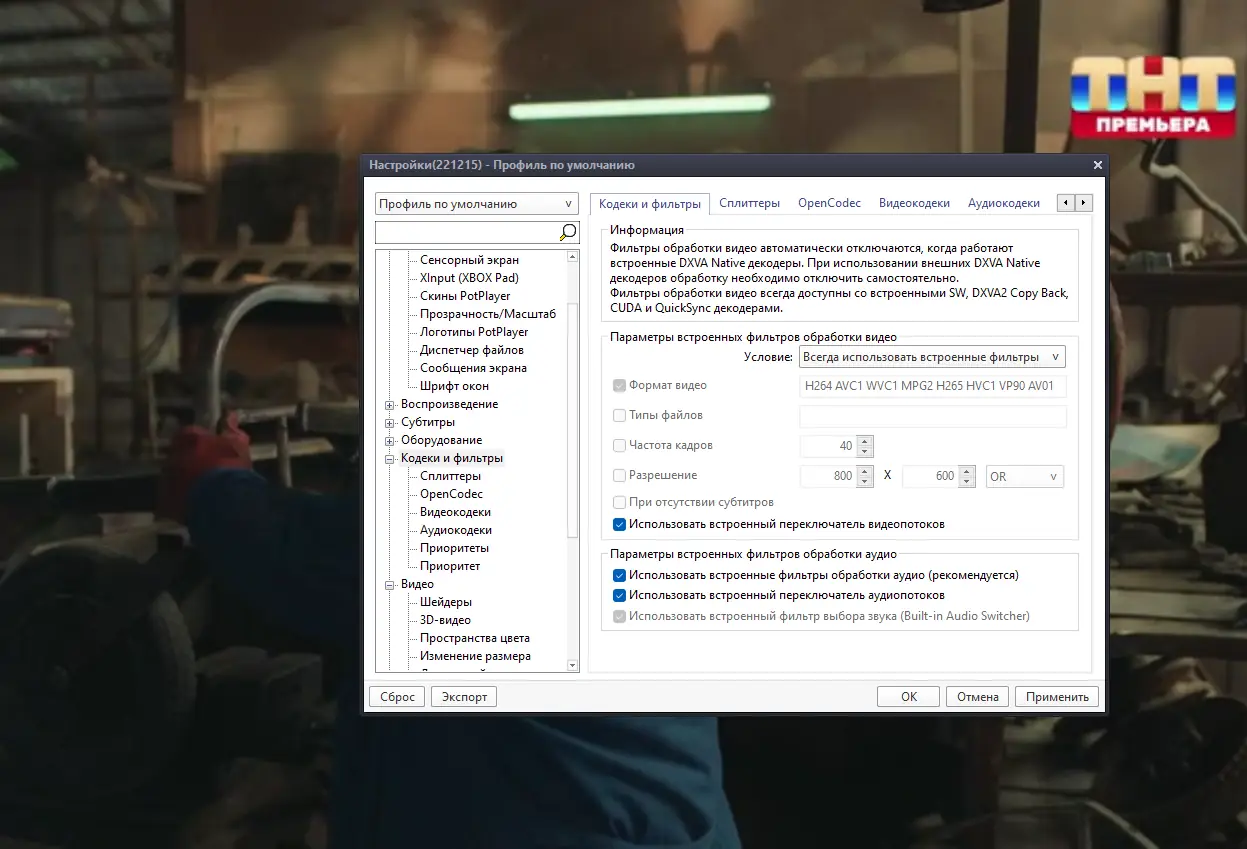Select Видеокодеки in the settings tree
Screen dimensions: 1247x849
pyautogui.click(x=455, y=512)
